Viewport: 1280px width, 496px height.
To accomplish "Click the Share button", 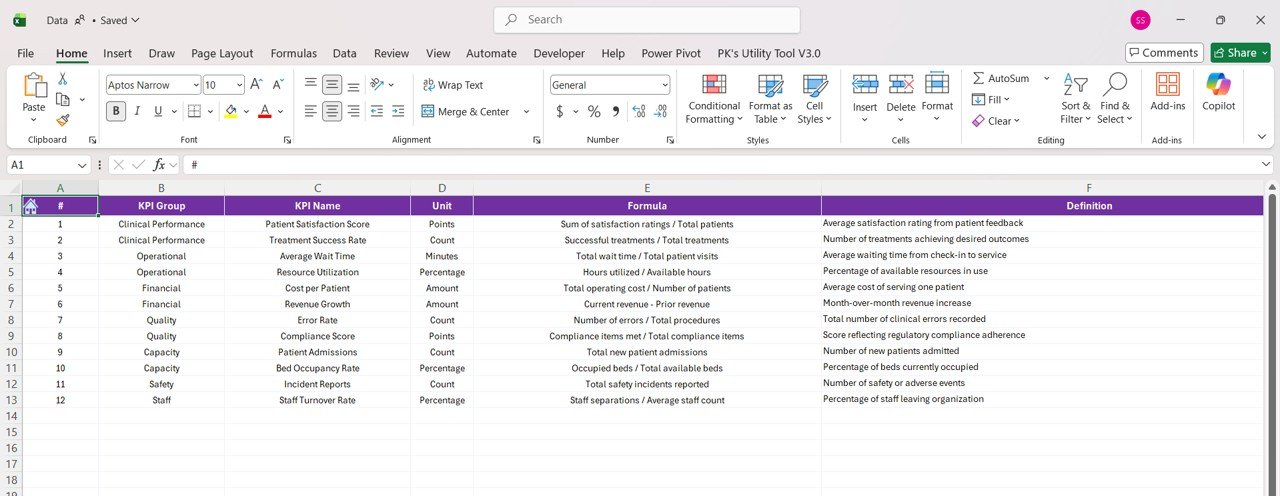I will tap(1240, 53).
